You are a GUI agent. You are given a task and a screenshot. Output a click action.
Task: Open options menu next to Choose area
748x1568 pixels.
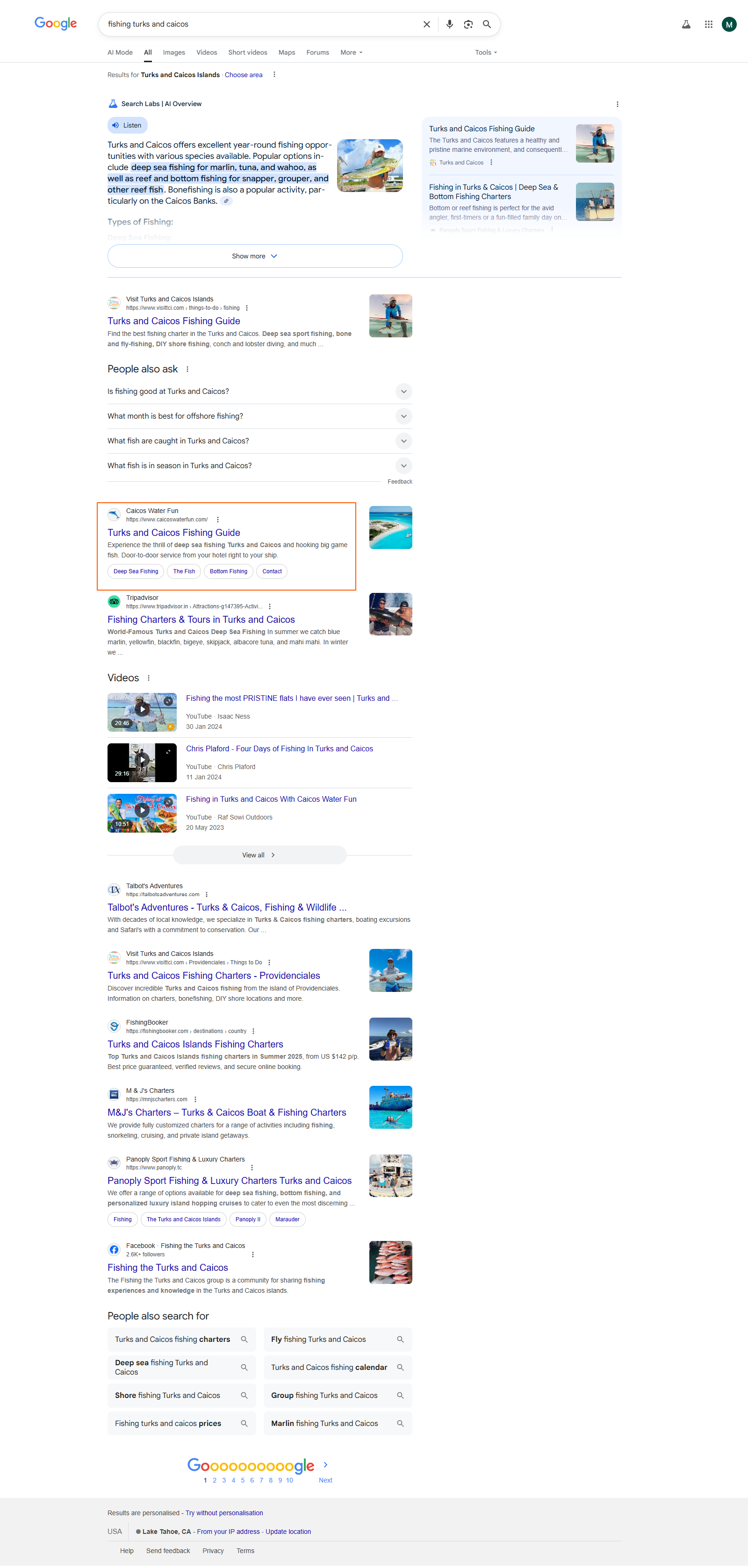[274, 74]
